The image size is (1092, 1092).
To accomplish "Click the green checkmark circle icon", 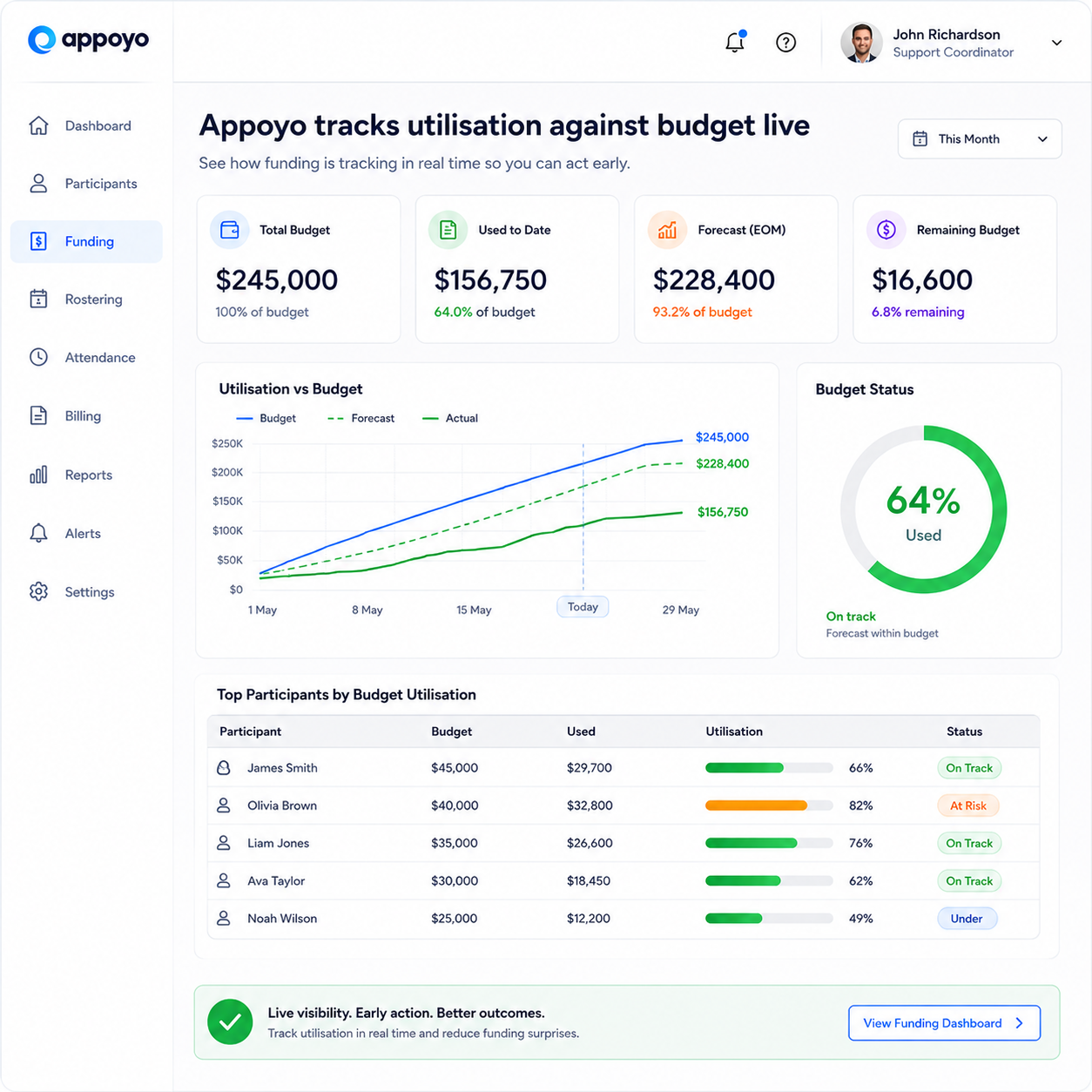I will [230, 1022].
